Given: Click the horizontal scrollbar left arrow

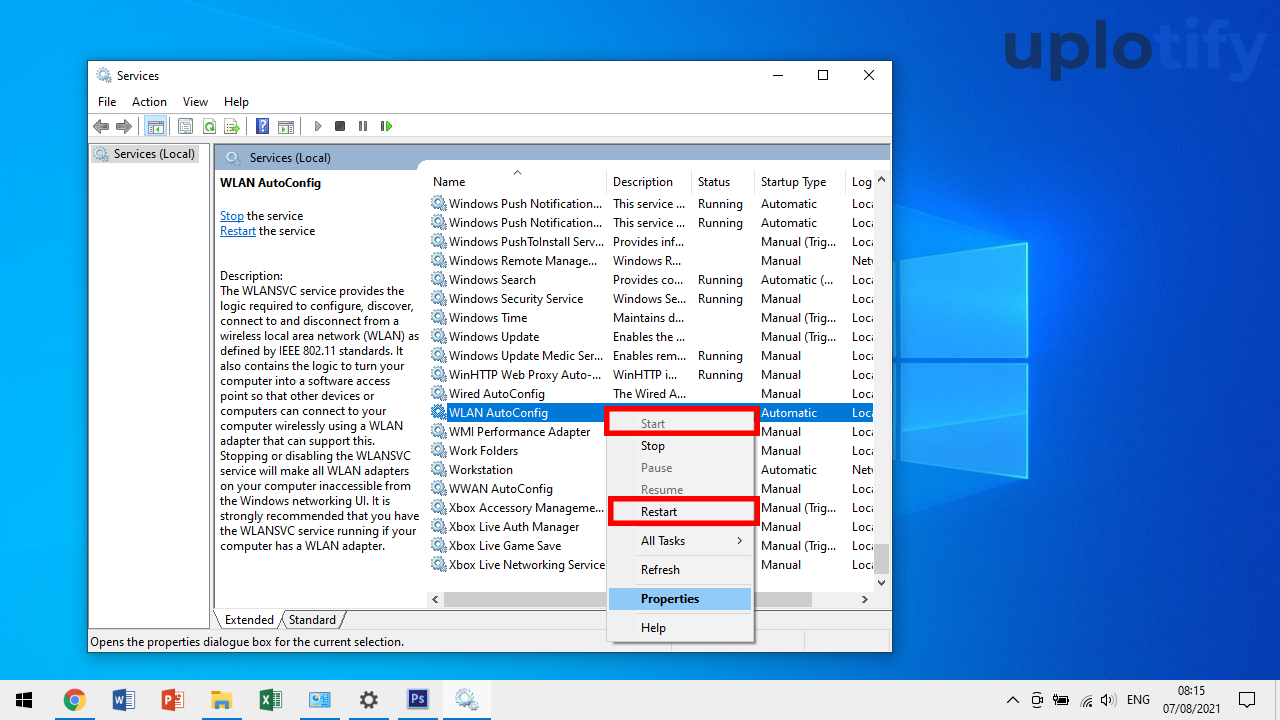Looking at the screenshot, I should pos(435,599).
